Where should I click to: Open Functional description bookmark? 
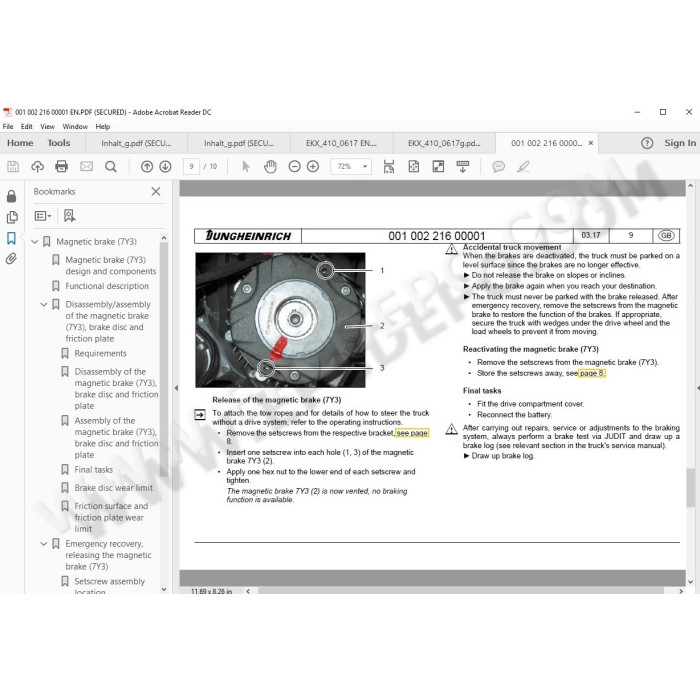point(107,286)
